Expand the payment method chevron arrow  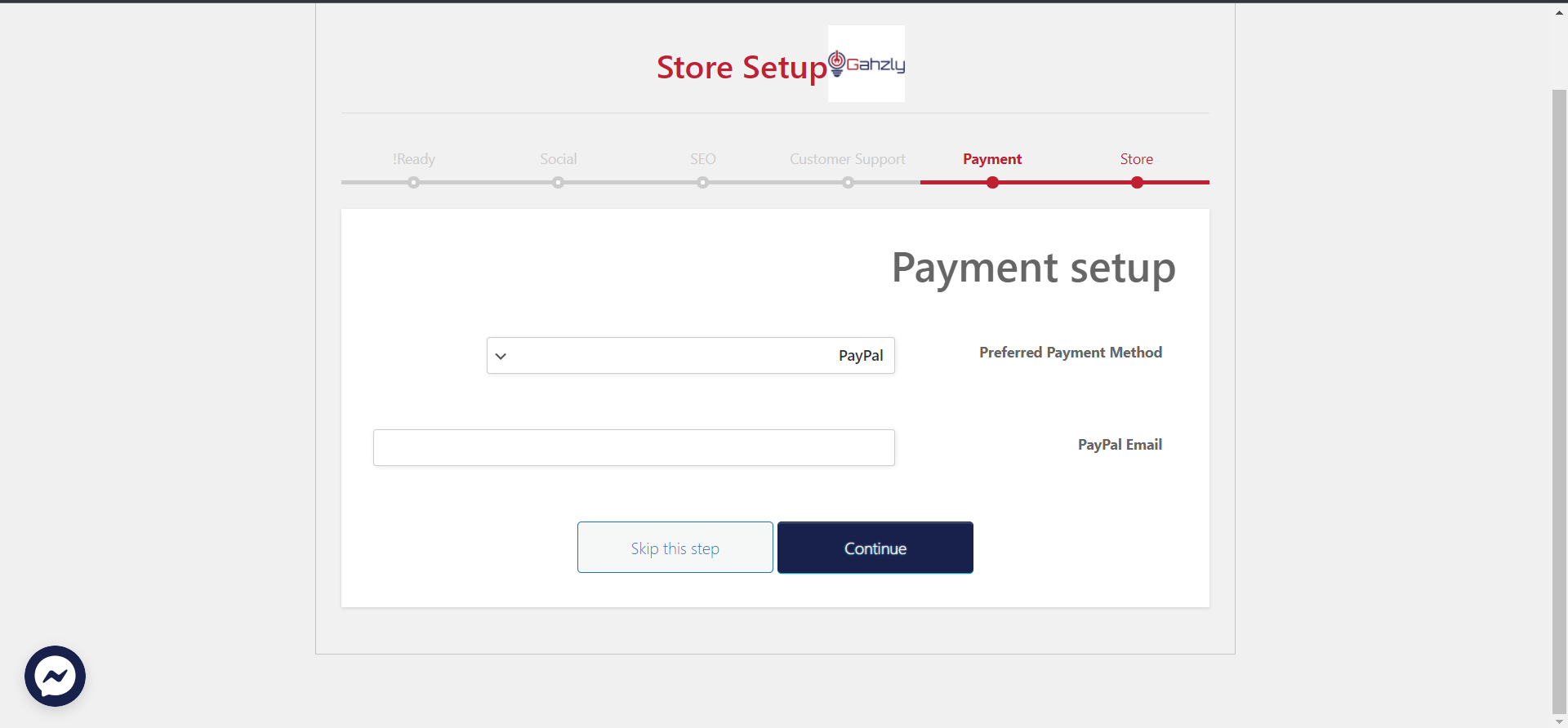[x=501, y=356]
